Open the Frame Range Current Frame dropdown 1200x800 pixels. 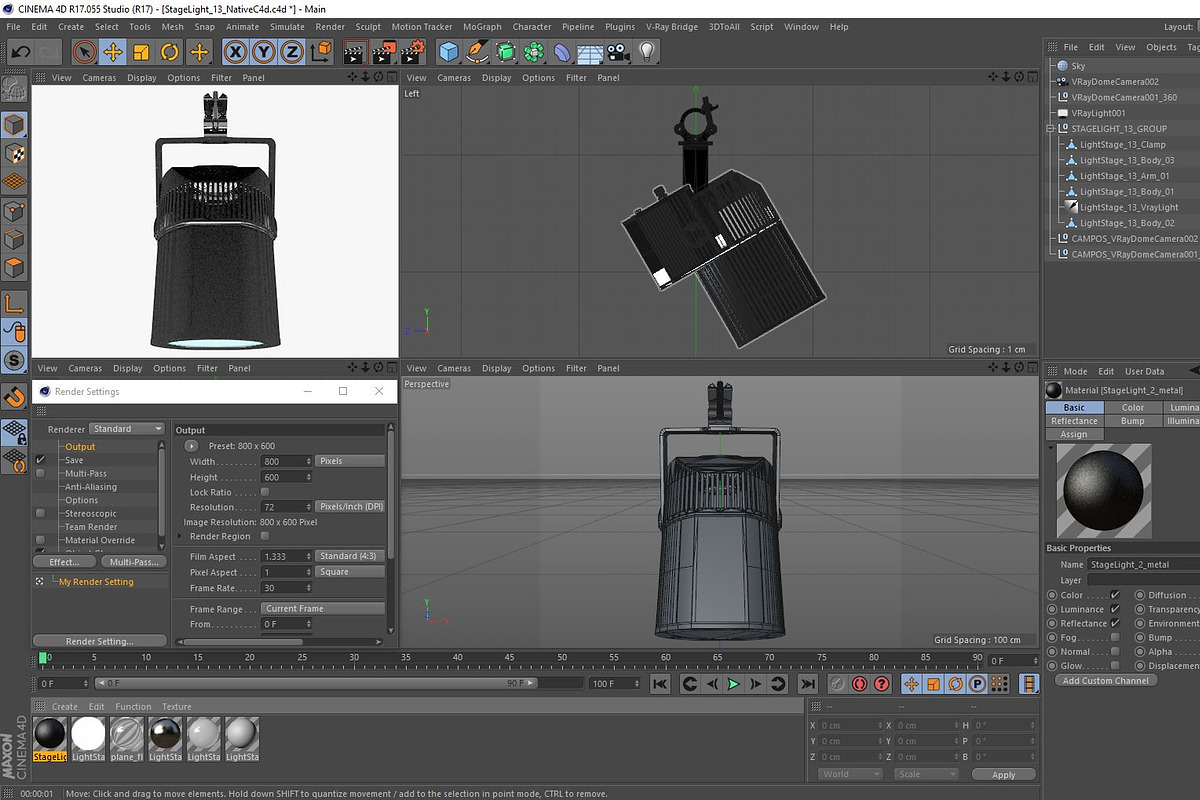[323, 608]
